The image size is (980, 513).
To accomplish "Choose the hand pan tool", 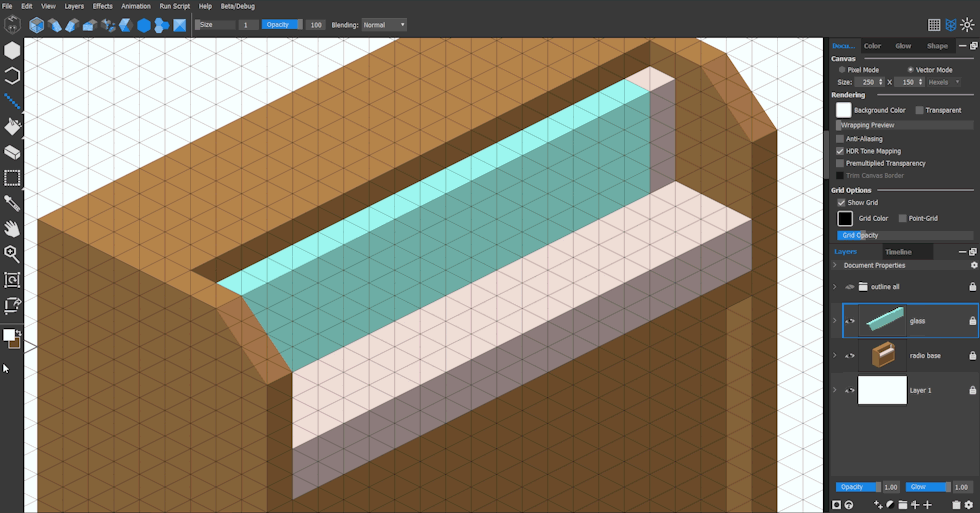I will click(x=12, y=229).
